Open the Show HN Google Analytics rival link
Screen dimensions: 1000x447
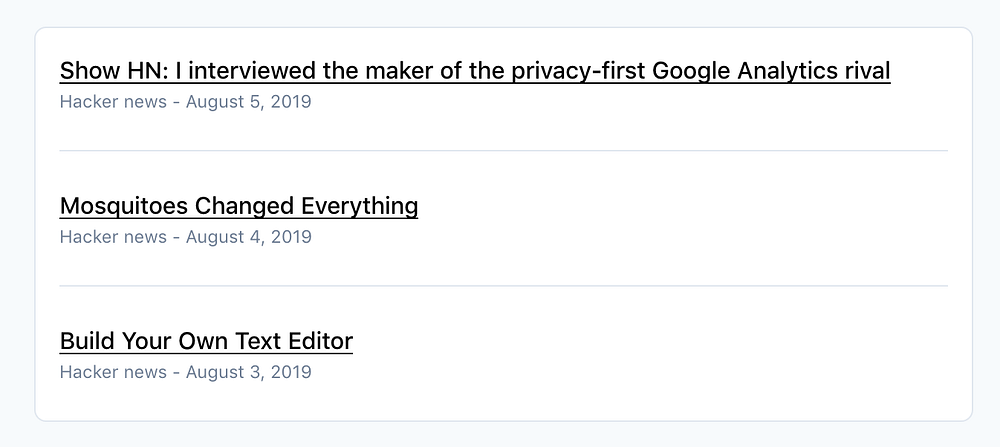(474, 71)
